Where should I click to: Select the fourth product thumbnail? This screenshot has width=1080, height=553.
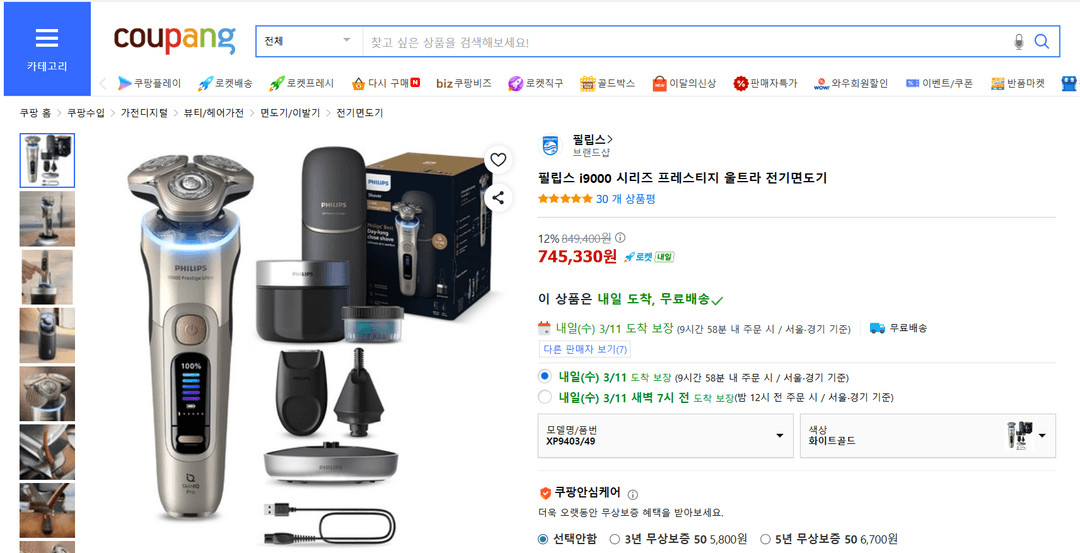pyautogui.click(x=48, y=335)
